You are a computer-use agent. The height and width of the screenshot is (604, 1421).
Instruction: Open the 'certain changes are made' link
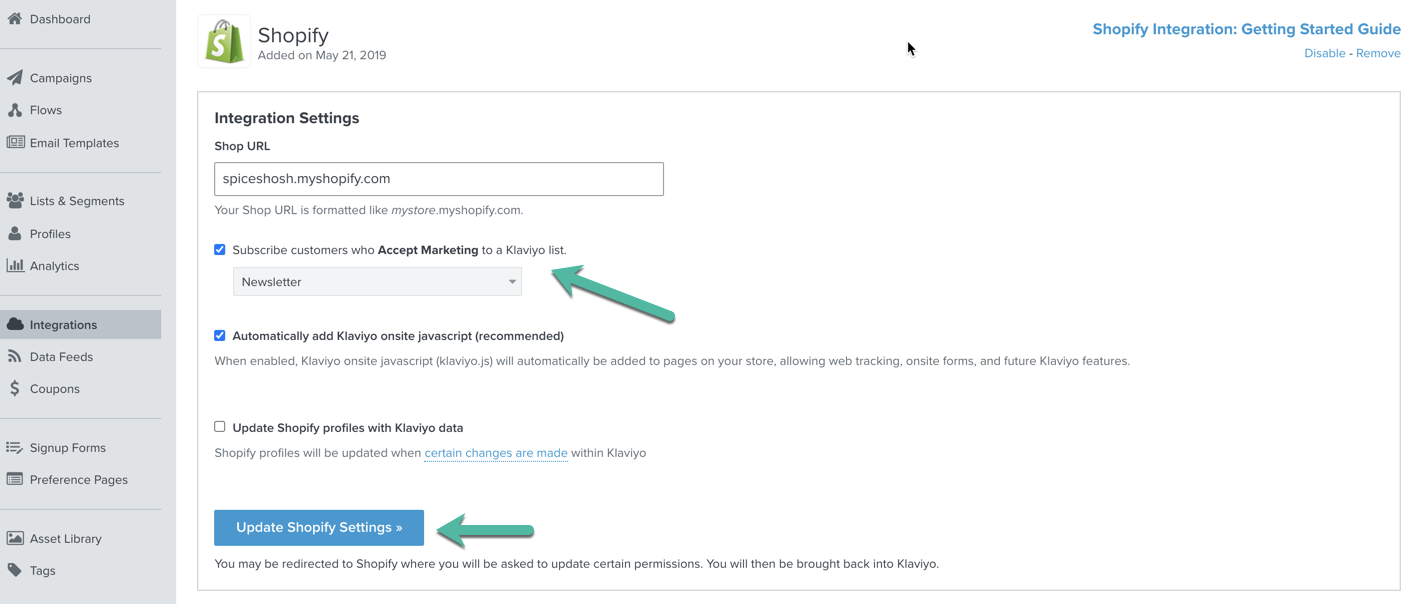click(496, 453)
